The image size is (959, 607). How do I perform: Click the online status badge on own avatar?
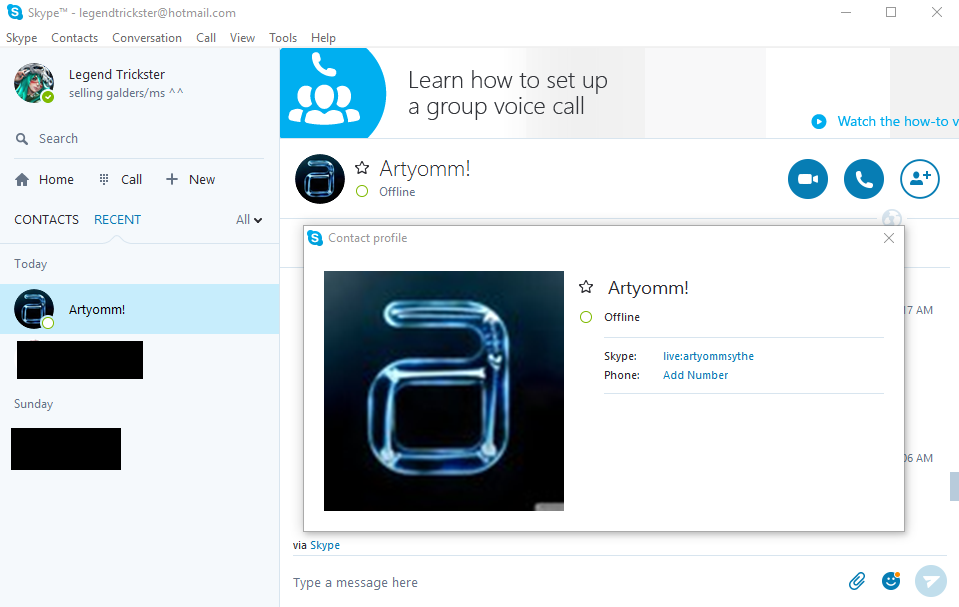(48, 97)
